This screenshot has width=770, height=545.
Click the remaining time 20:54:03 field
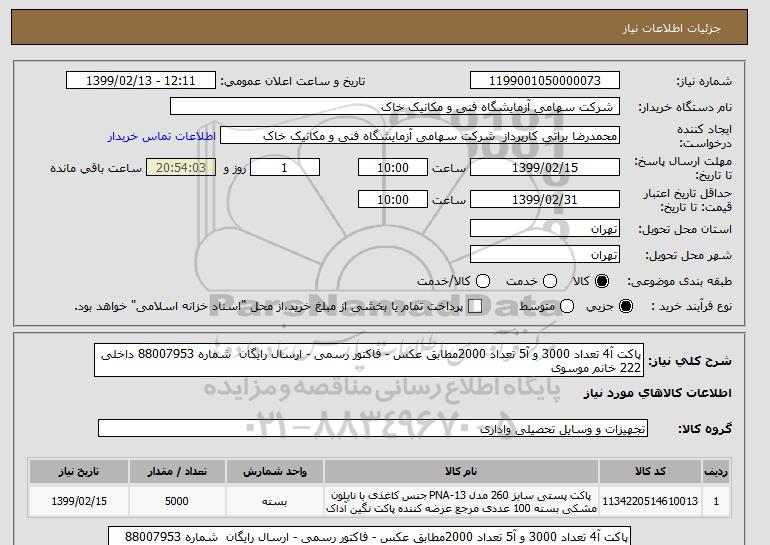point(181,167)
